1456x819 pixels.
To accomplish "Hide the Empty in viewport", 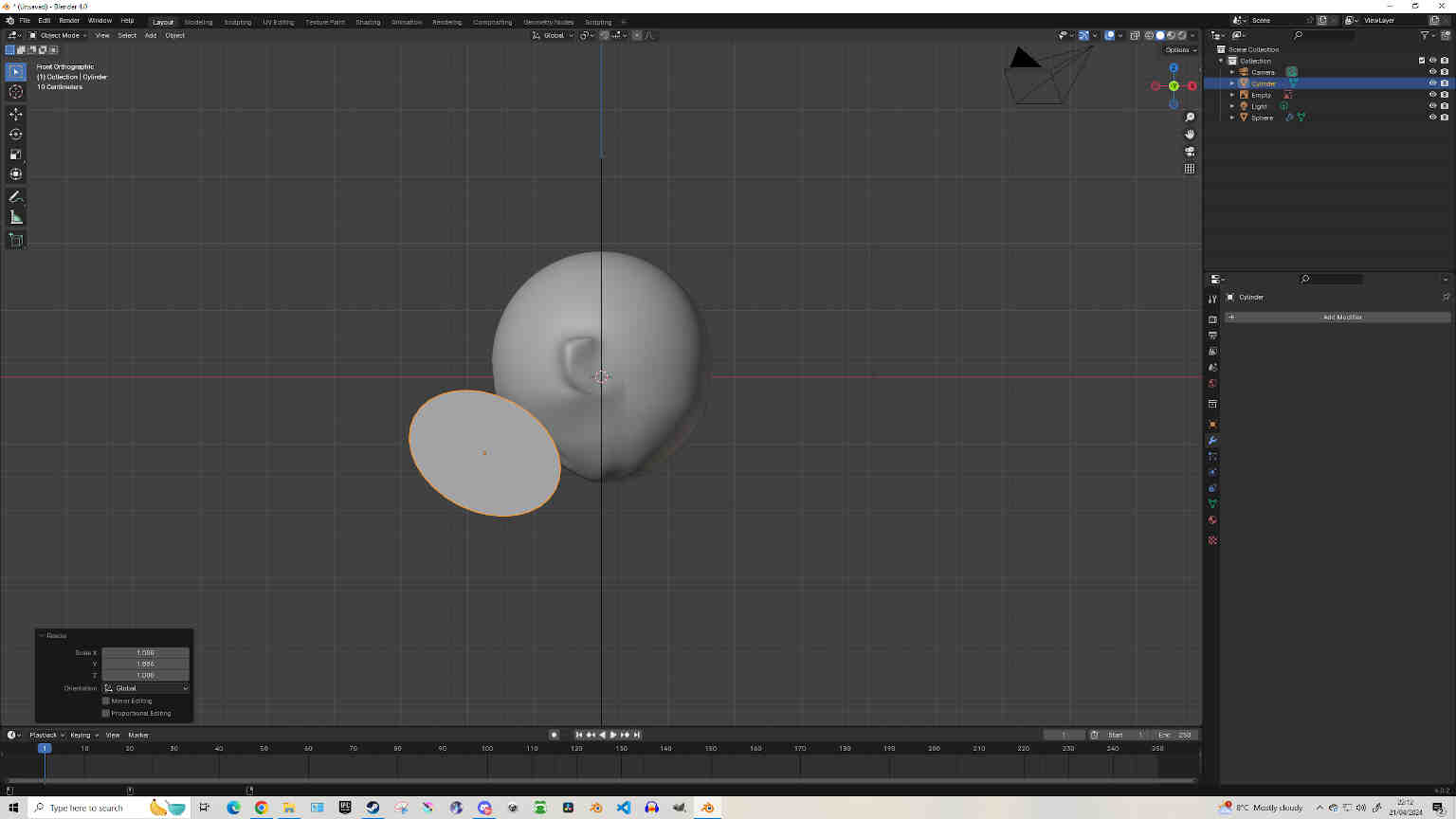I will [1432, 95].
